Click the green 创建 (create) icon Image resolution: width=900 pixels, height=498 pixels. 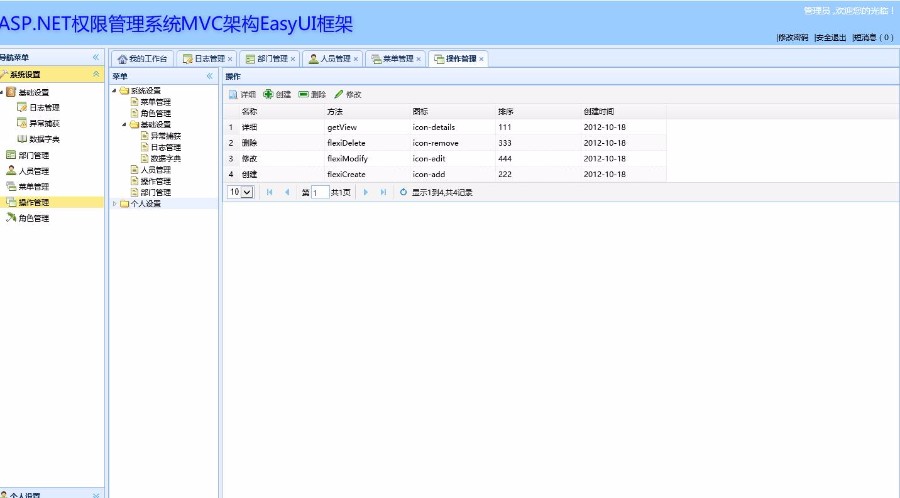coord(268,94)
